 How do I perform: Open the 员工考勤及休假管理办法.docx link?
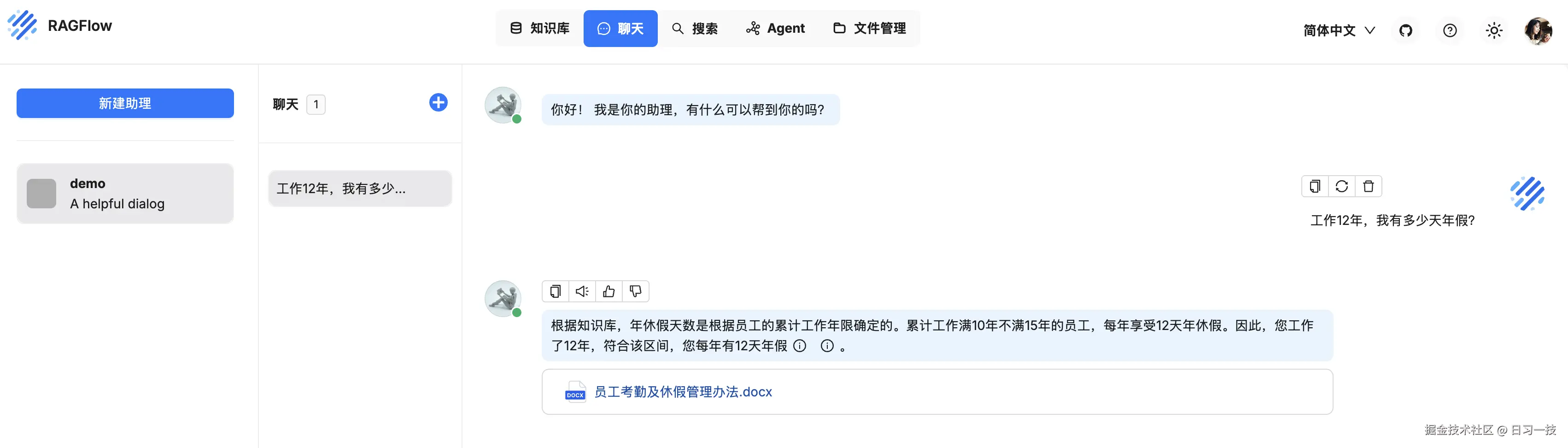tap(682, 391)
